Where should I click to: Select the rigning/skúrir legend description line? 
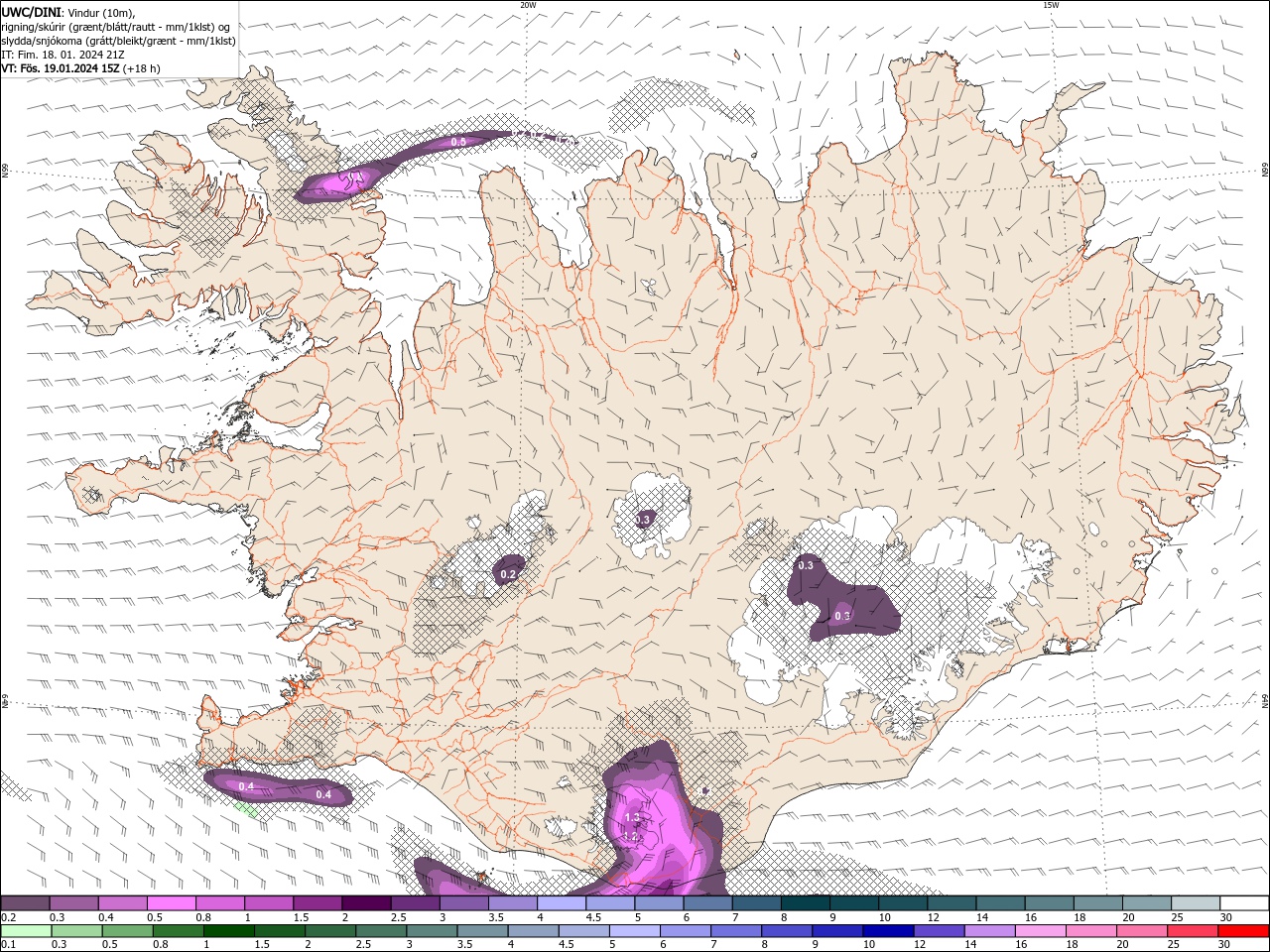pos(116,27)
